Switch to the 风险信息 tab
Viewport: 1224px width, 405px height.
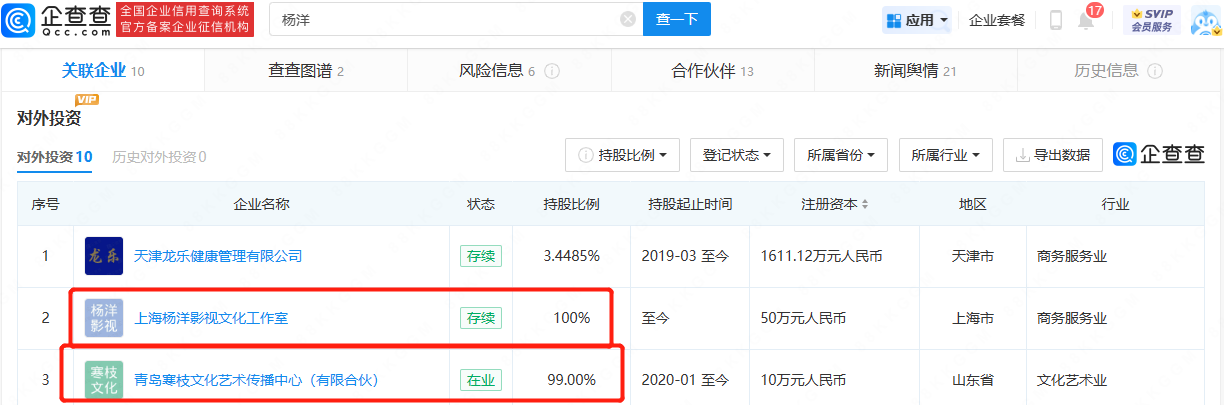(x=509, y=71)
